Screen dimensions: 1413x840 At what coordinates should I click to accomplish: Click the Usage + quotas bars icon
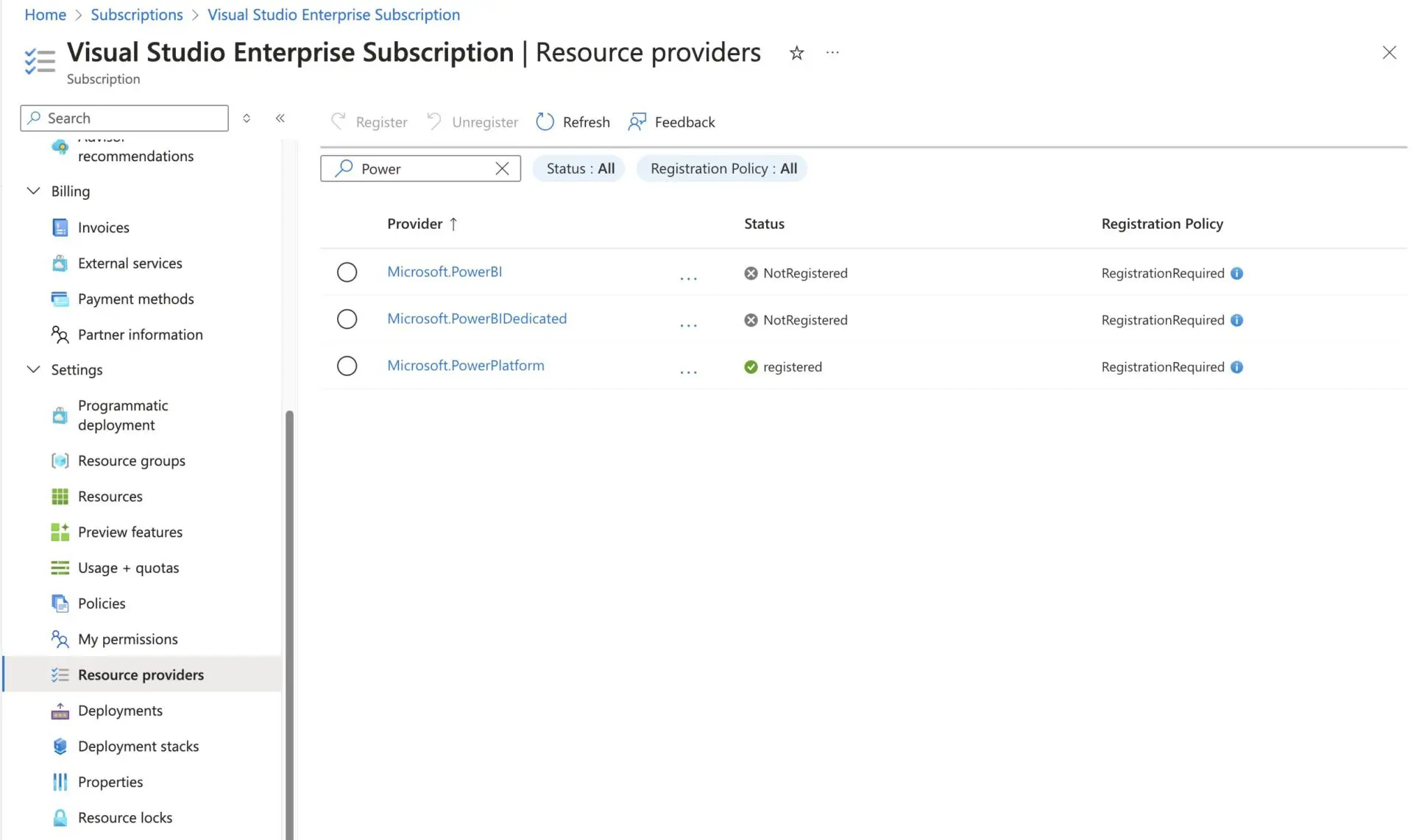[60, 568]
